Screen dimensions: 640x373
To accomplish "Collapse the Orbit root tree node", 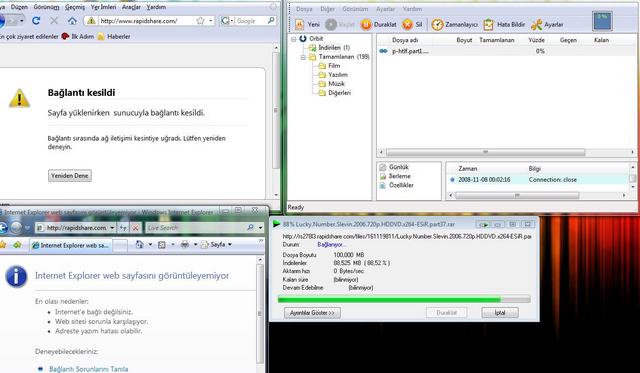I will click(293, 39).
